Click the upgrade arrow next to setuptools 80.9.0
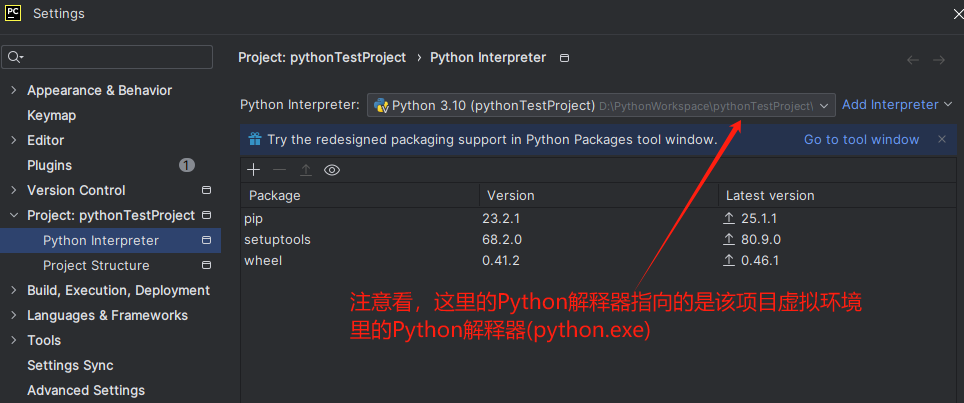 (729, 240)
